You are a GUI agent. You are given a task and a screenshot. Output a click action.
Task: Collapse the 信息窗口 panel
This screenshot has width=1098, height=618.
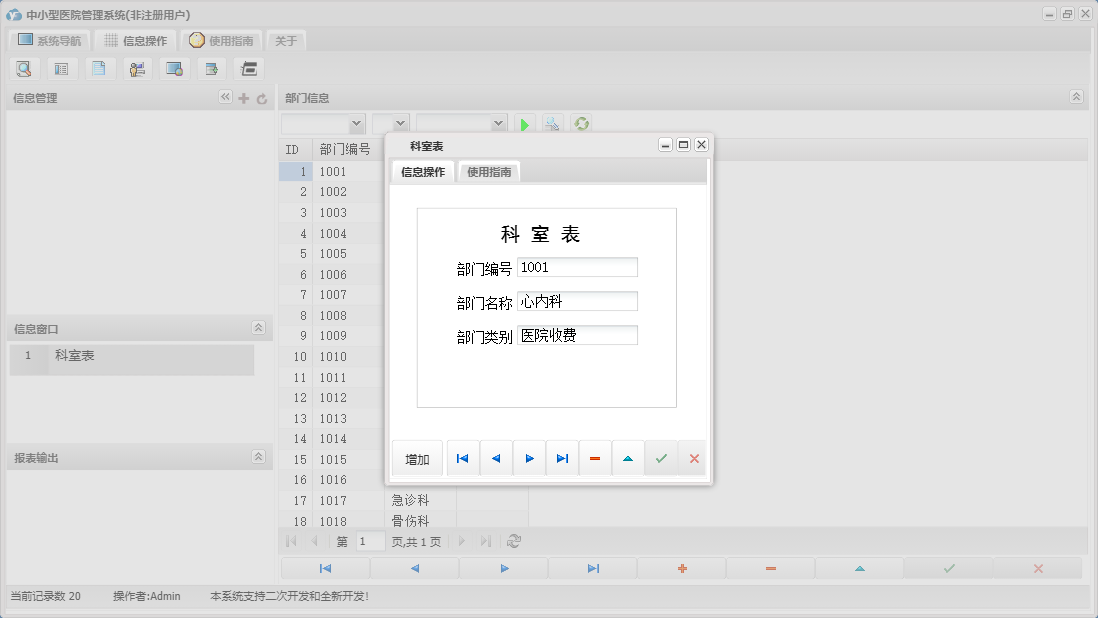point(257,327)
